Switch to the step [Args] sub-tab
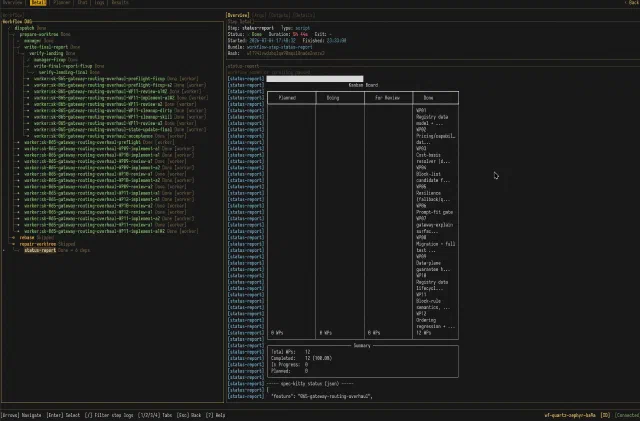Screen dimensions: 640x421 pyautogui.click(x=259, y=15)
